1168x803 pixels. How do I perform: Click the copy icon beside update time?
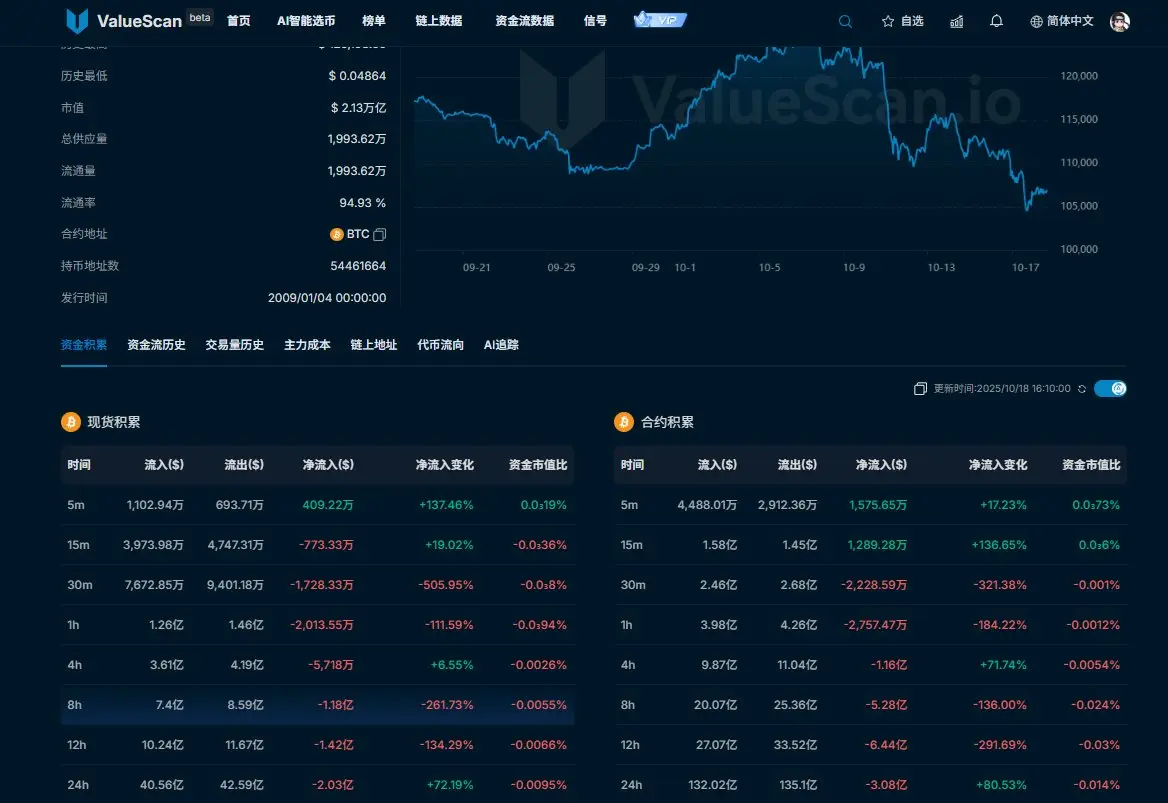click(920, 389)
